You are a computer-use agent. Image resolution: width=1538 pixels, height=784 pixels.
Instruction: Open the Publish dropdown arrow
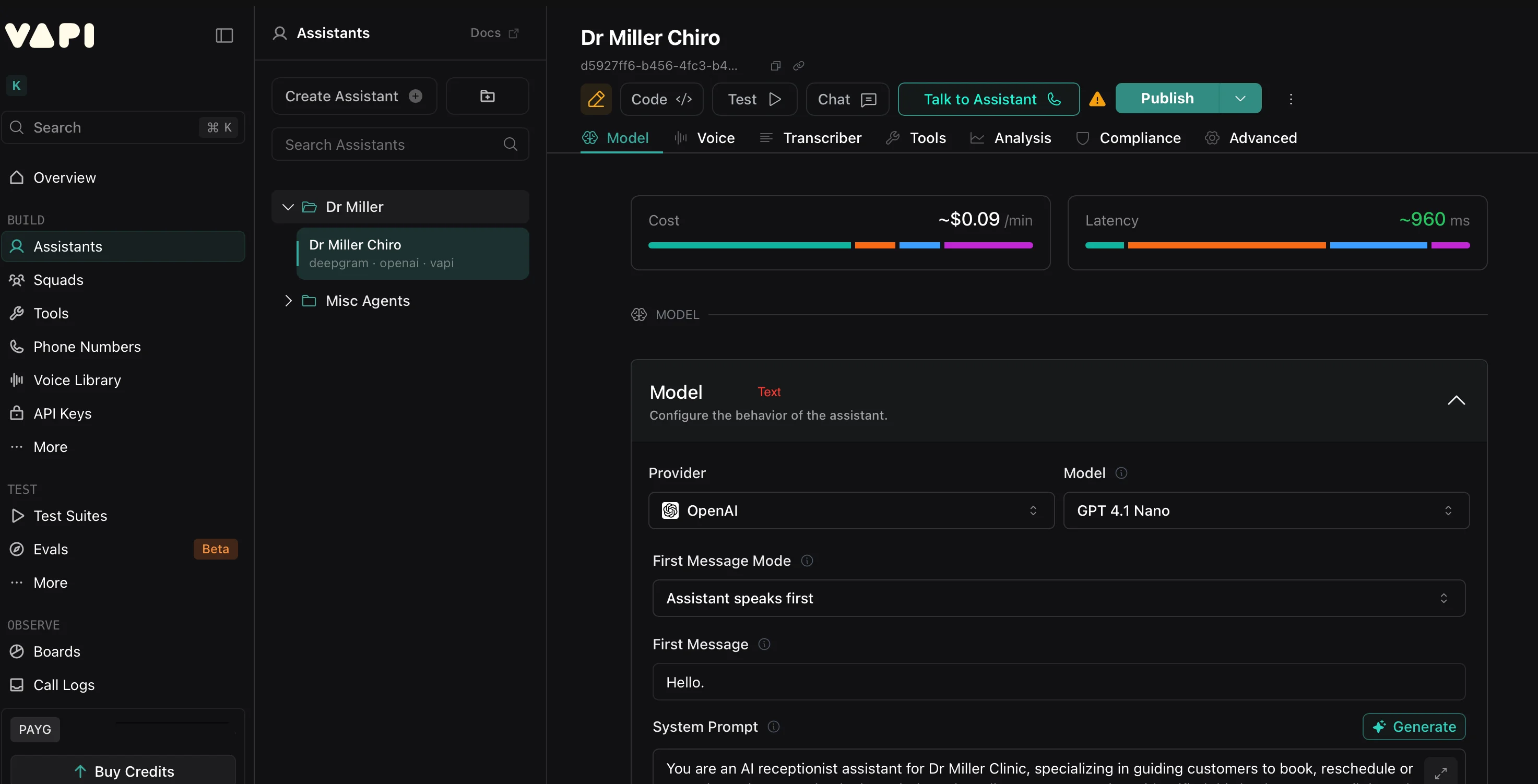1240,99
